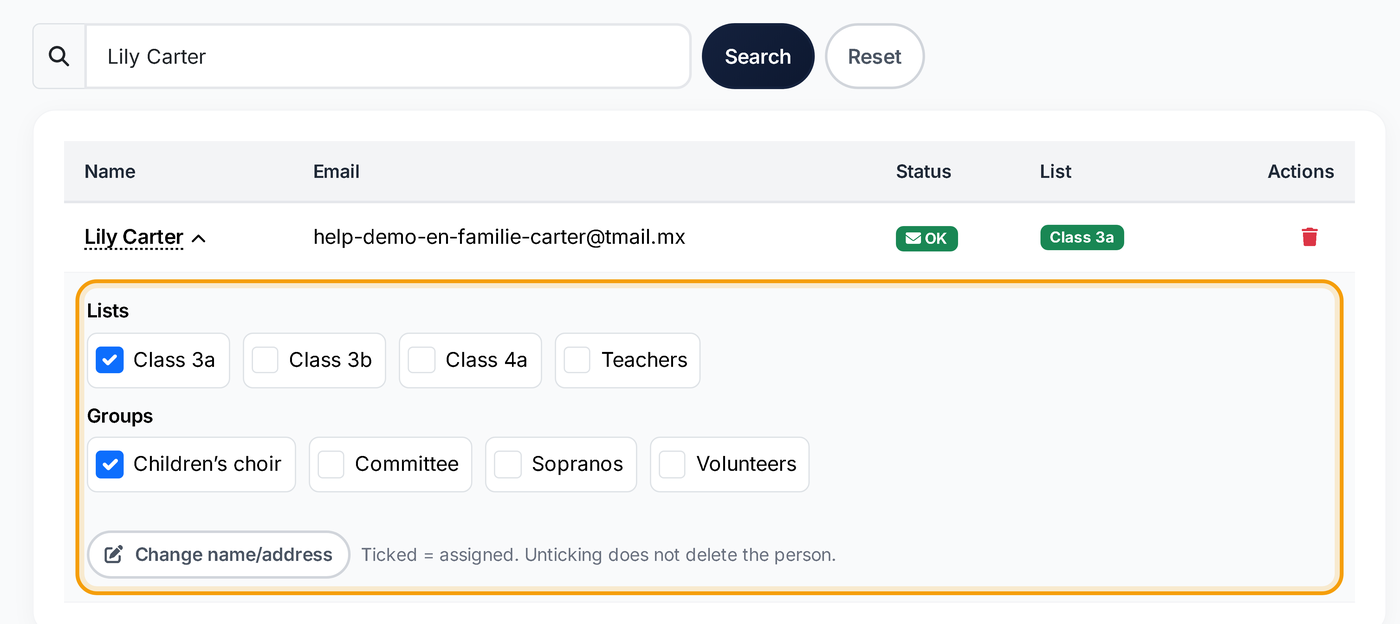
Task: Uncheck the Children's choir group
Action: (110, 464)
